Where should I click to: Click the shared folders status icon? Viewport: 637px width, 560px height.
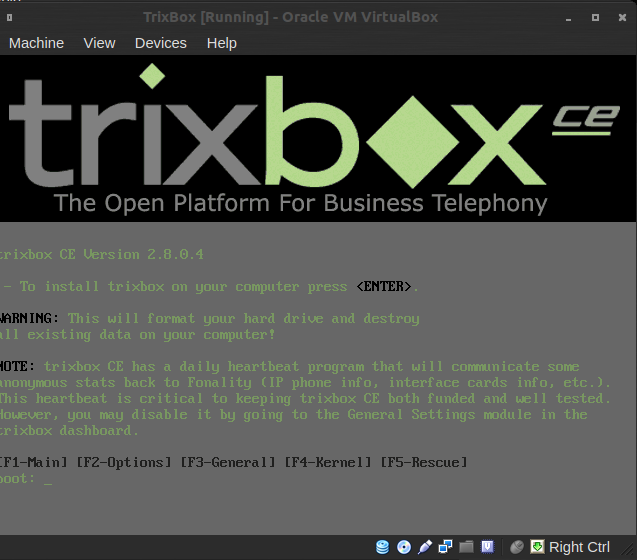coord(466,547)
